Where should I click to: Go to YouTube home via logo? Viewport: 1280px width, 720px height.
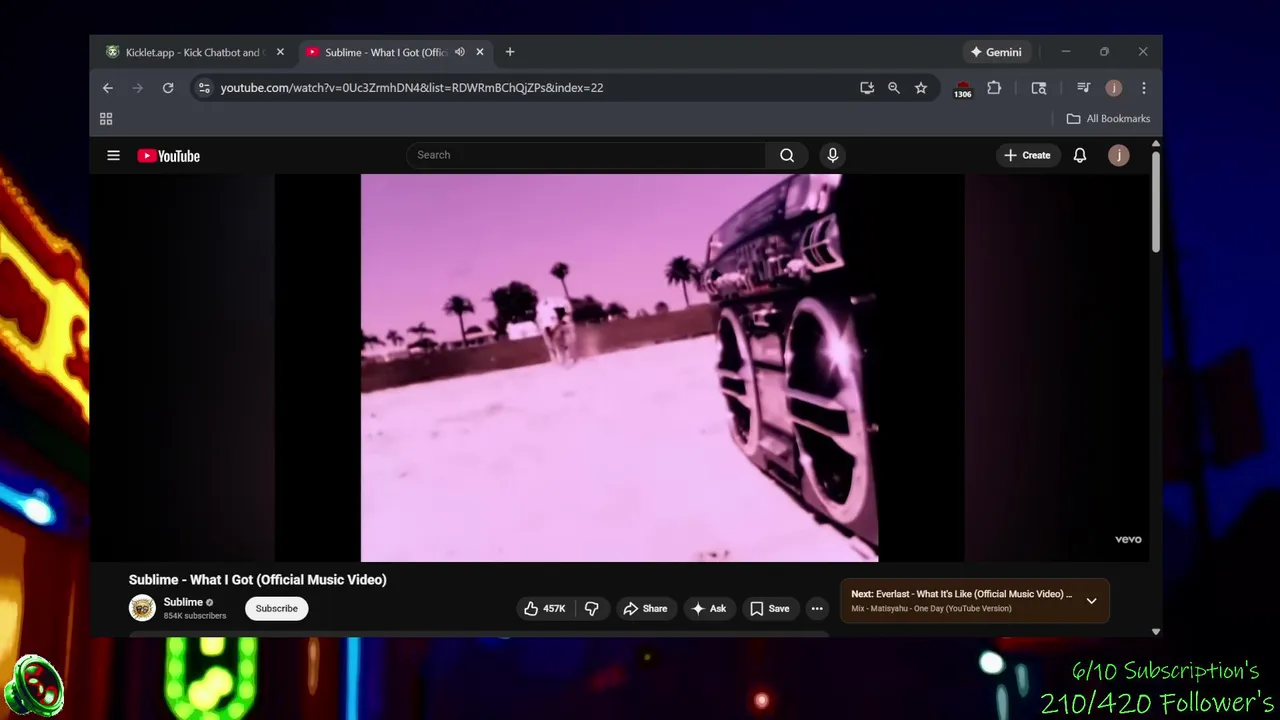tap(168, 156)
